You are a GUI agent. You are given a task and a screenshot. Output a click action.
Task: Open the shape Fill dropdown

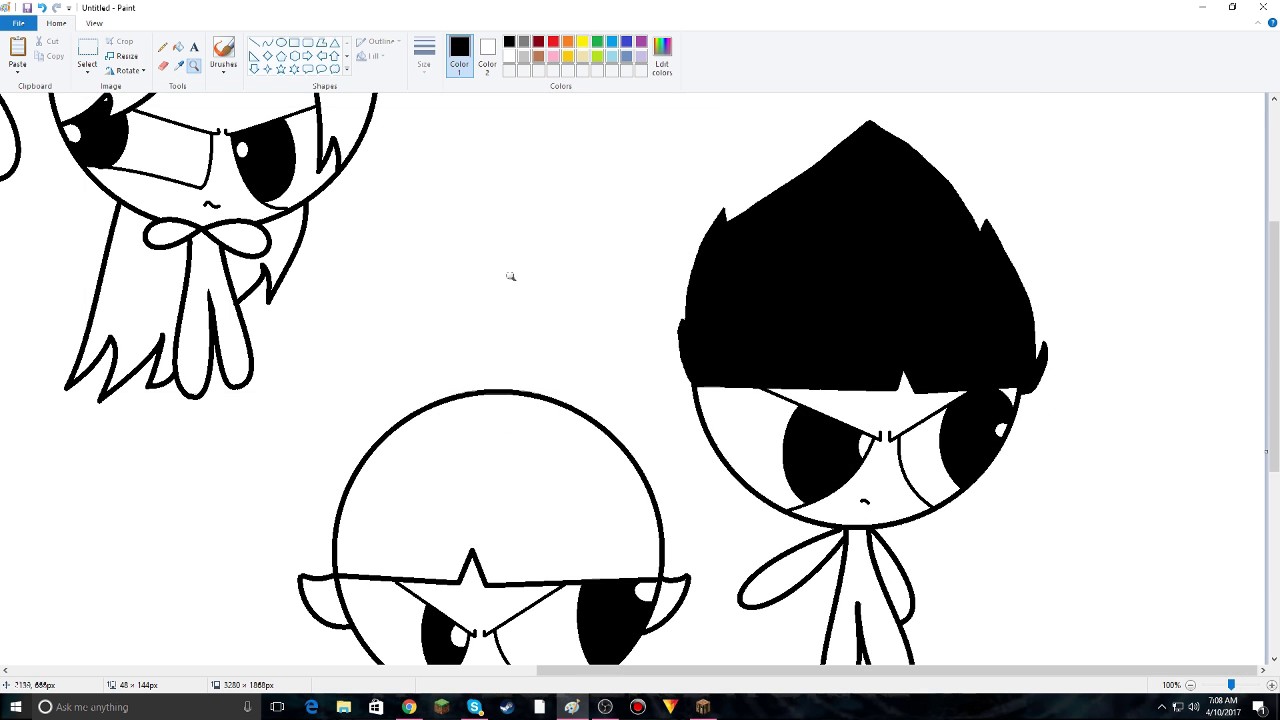point(371,56)
